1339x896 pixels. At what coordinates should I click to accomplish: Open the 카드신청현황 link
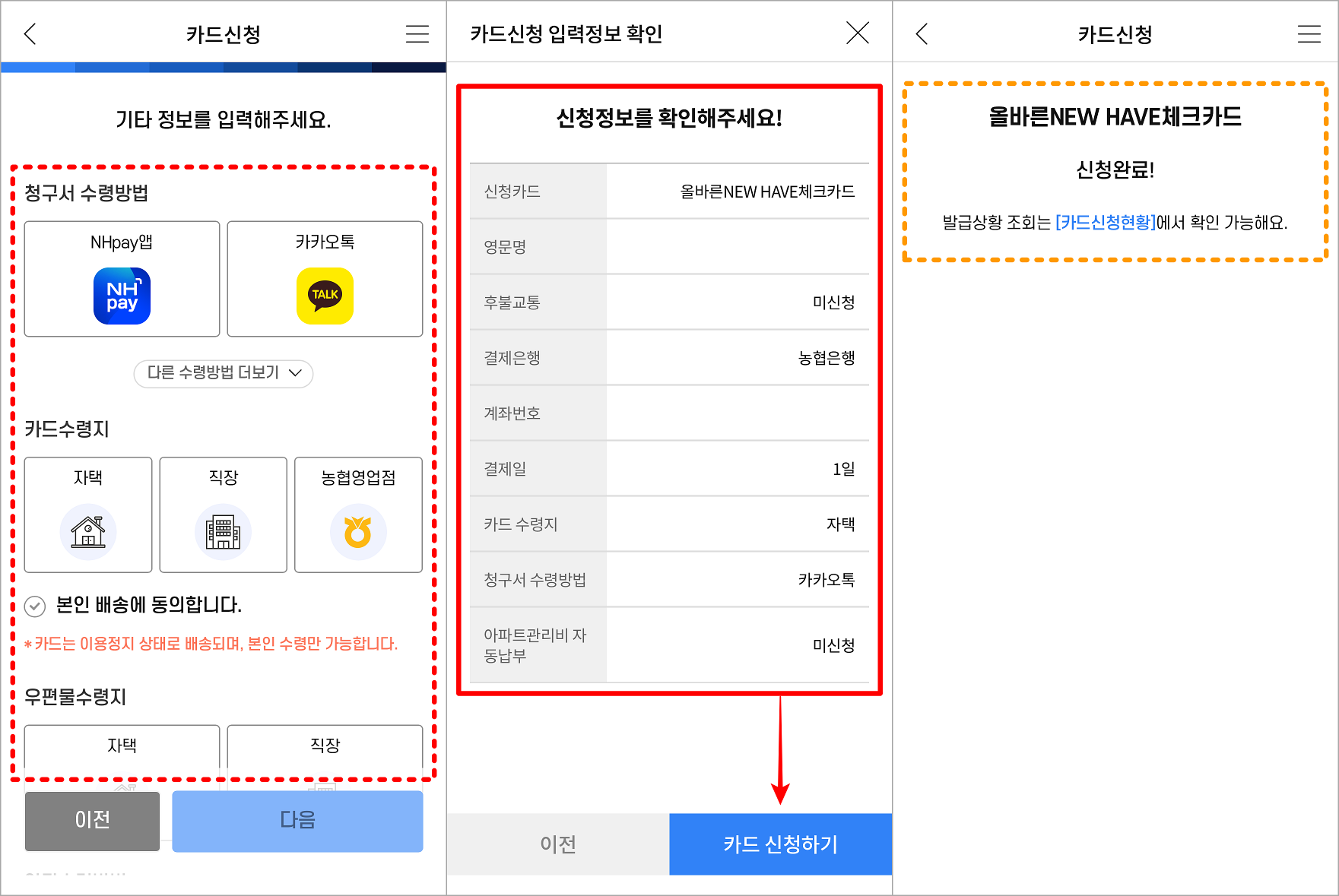pos(1104,223)
